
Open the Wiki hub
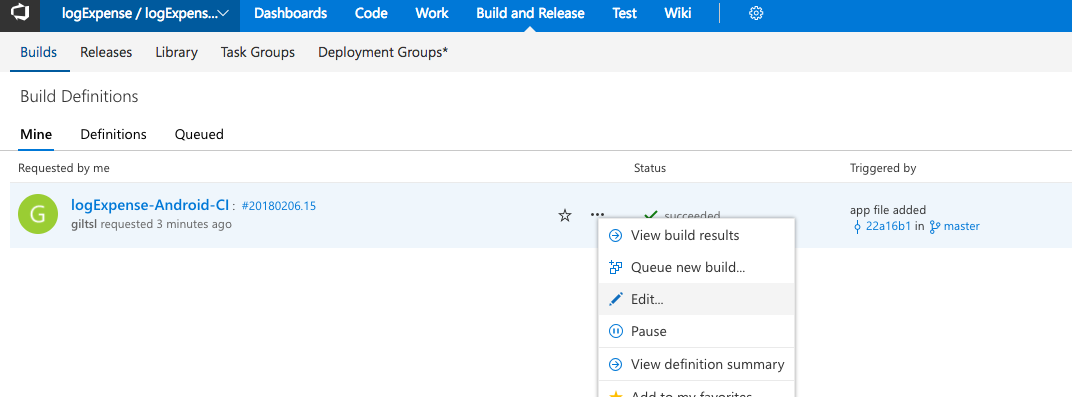pos(678,14)
